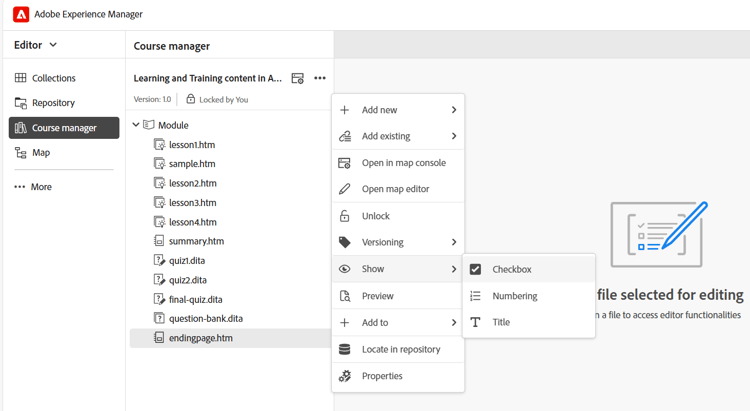Open the three-dot options menu for the course
The image size is (750, 411).
click(320, 78)
